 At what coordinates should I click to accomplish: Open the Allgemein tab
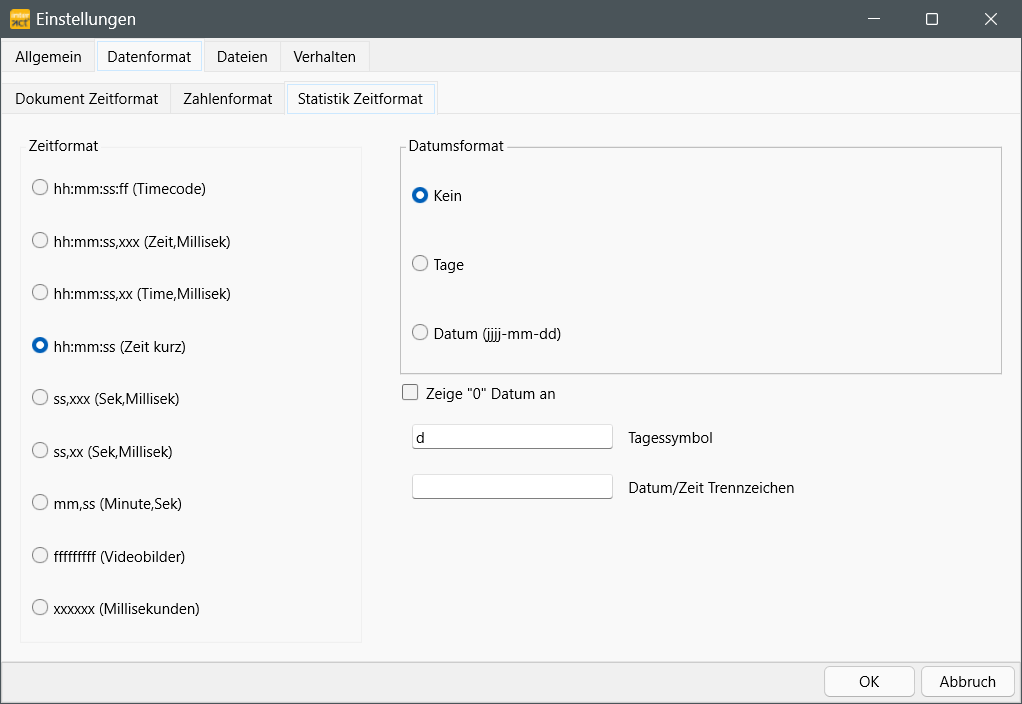click(x=48, y=57)
